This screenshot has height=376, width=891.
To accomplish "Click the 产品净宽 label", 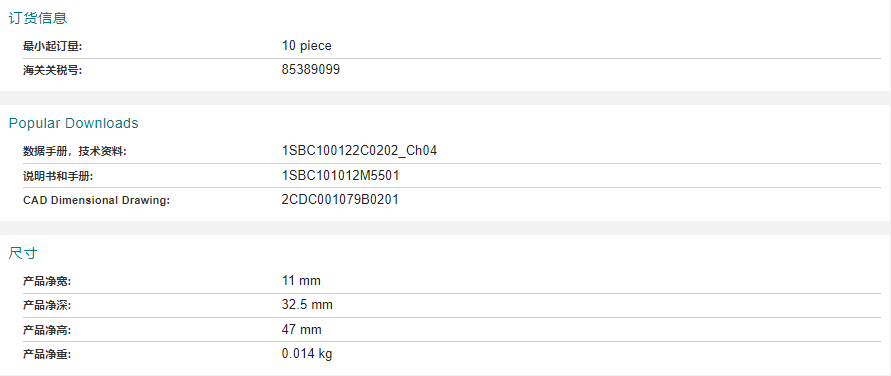I will tap(47, 281).
